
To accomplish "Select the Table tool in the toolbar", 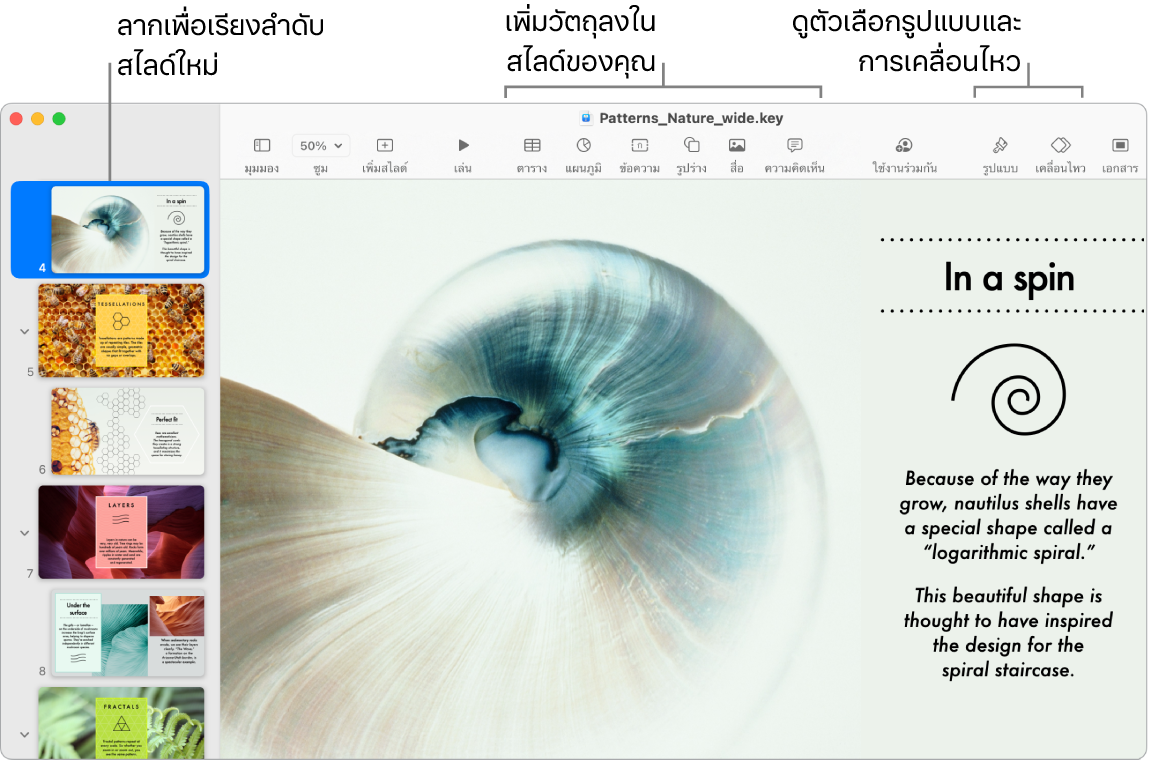I will pos(531,147).
